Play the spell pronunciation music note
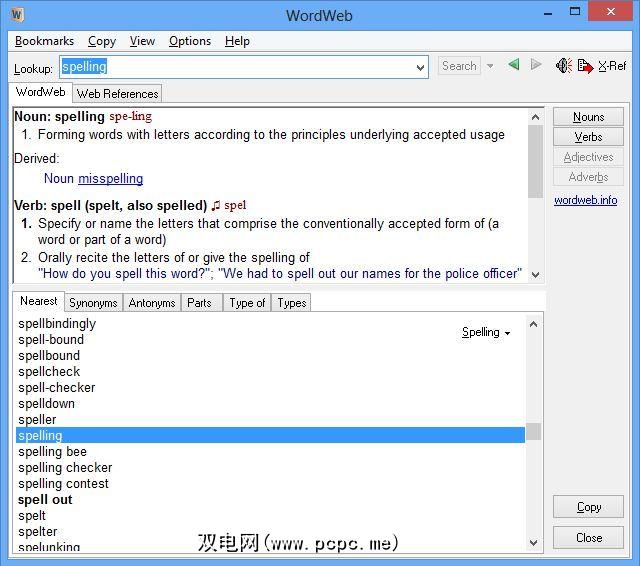The image size is (640, 566). point(216,206)
